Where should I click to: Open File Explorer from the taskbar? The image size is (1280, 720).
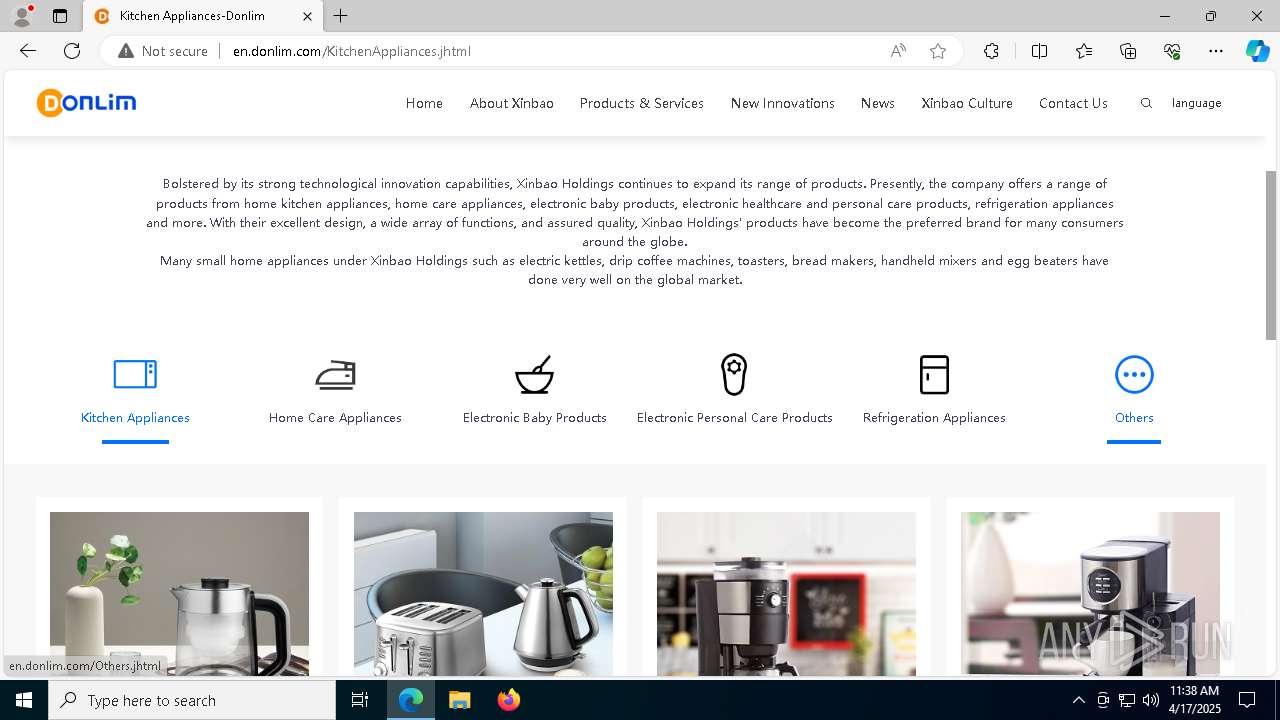pos(459,700)
